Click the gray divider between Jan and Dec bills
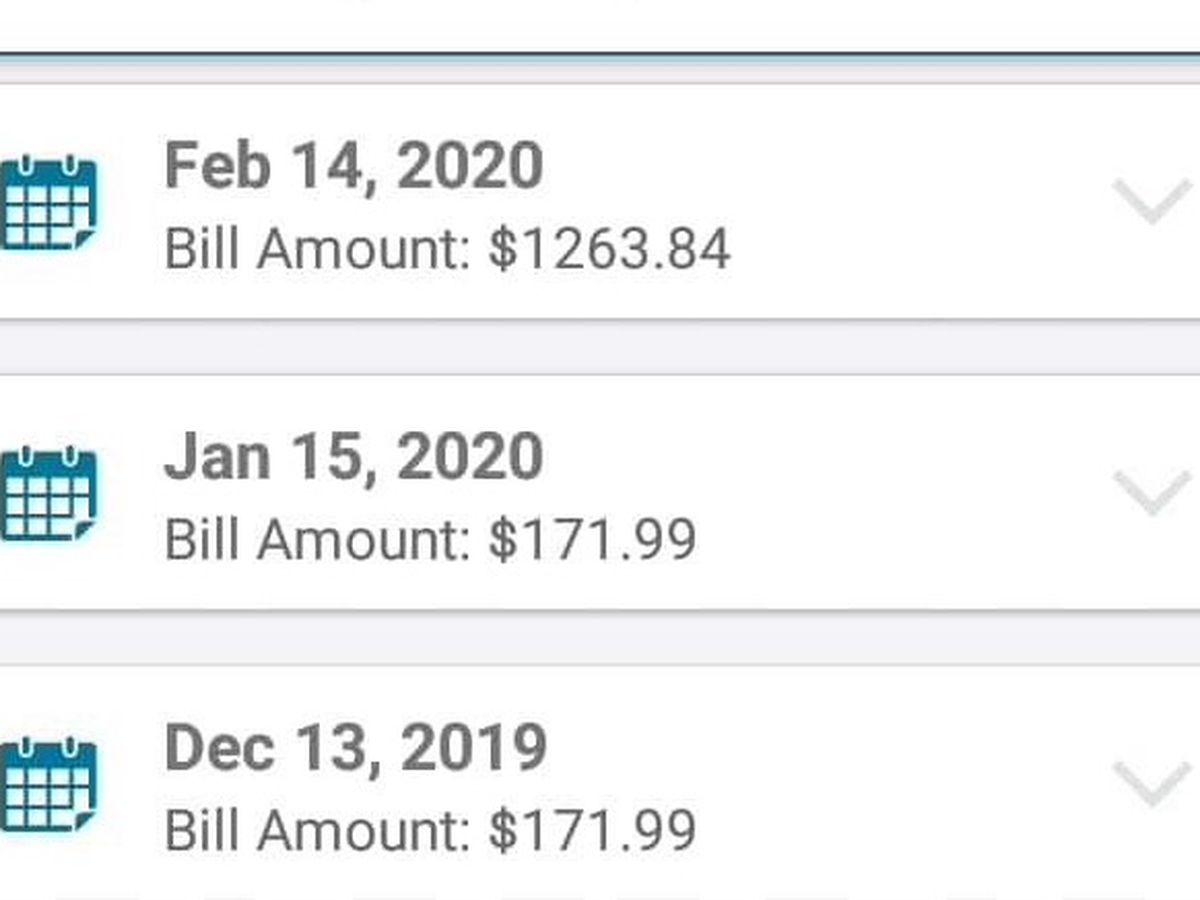 pos(600,638)
